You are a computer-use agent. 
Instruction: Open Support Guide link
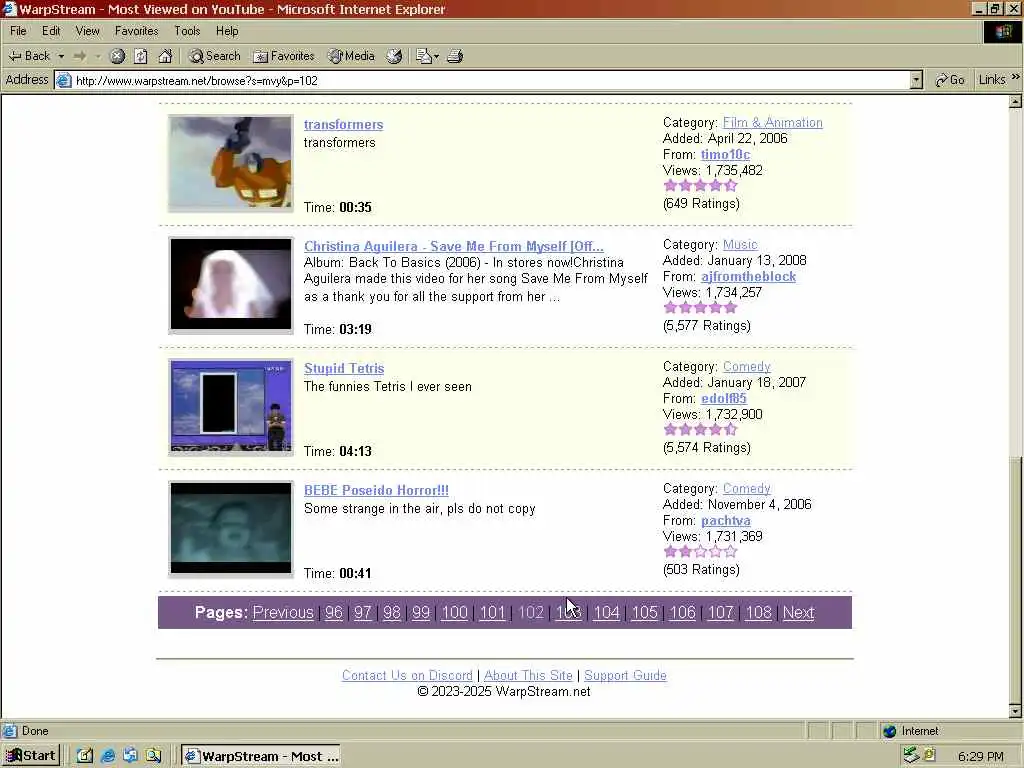pos(625,675)
